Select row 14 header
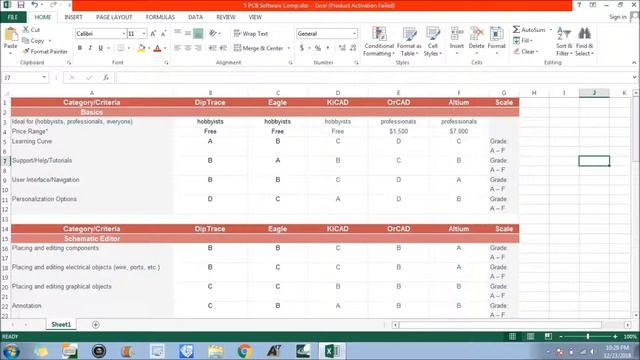Screen dimensions: 640x360 (x=5, y=229)
